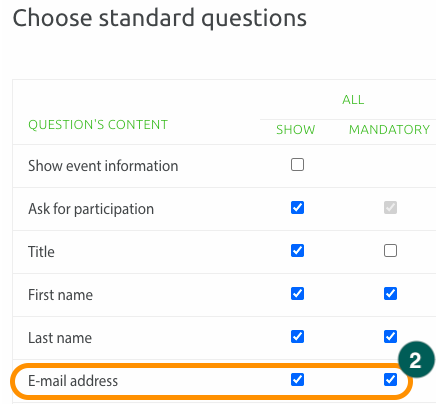Uncheck Show for E-mail address
The height and width of the screenshot is (404, 436).
(x=297, y=380)
